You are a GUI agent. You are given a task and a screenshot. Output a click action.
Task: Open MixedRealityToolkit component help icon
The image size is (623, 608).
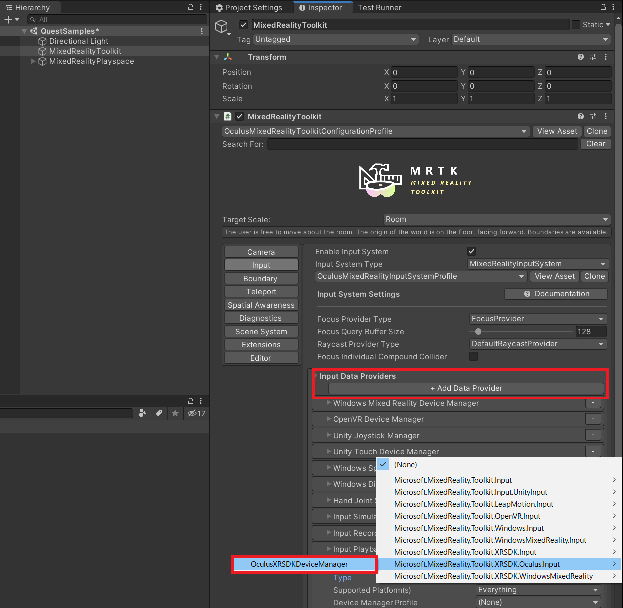(580, 116)
